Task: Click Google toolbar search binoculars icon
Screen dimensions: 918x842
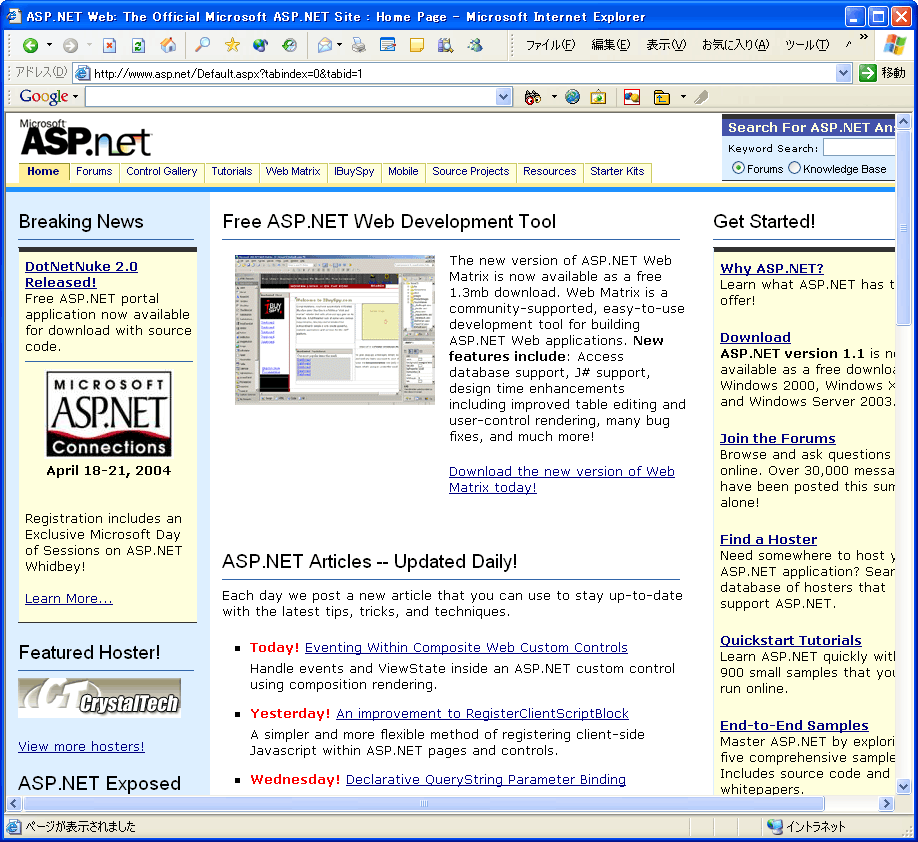Action: click(x=532, y=97)
